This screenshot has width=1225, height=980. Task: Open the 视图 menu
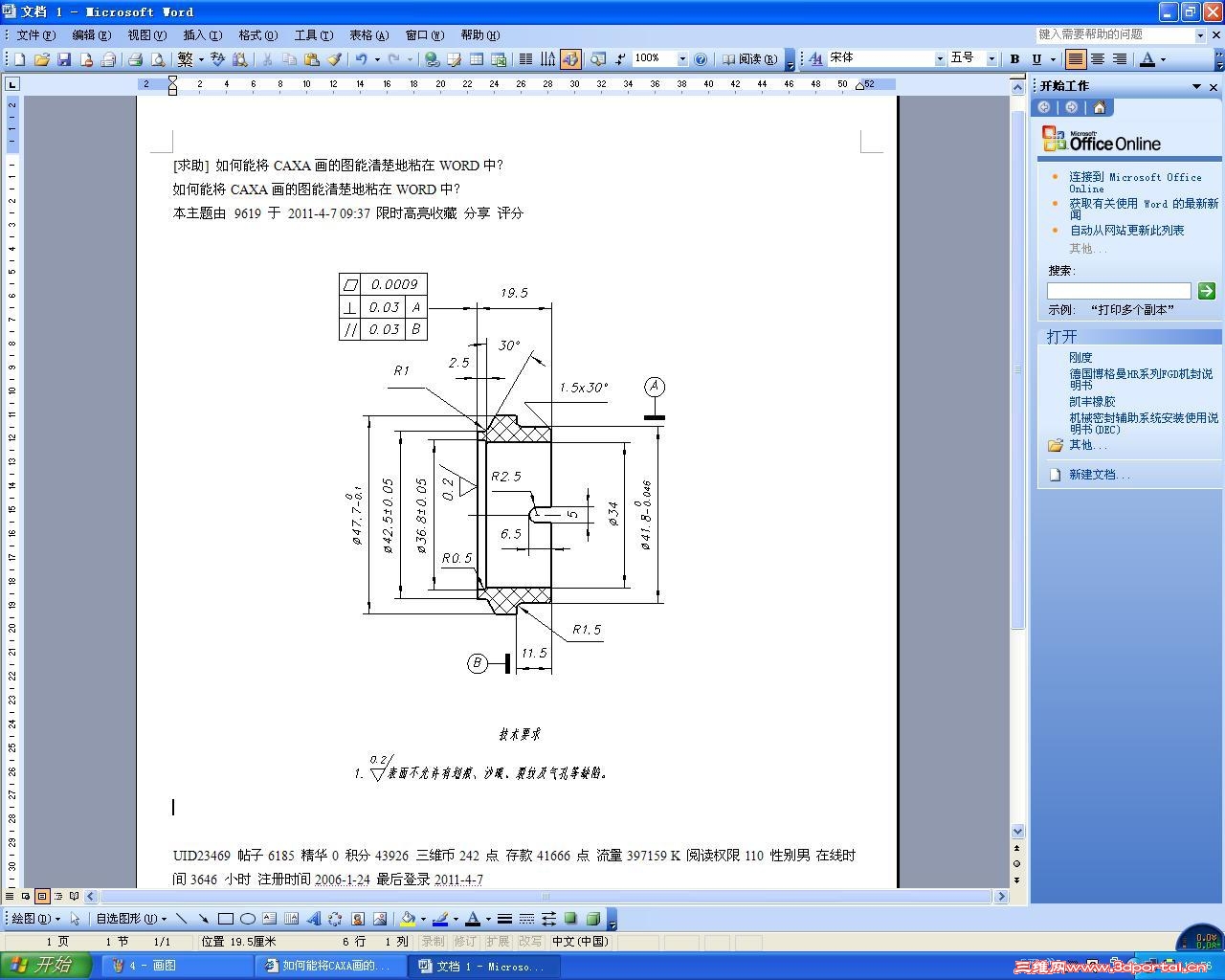point(147,34)
